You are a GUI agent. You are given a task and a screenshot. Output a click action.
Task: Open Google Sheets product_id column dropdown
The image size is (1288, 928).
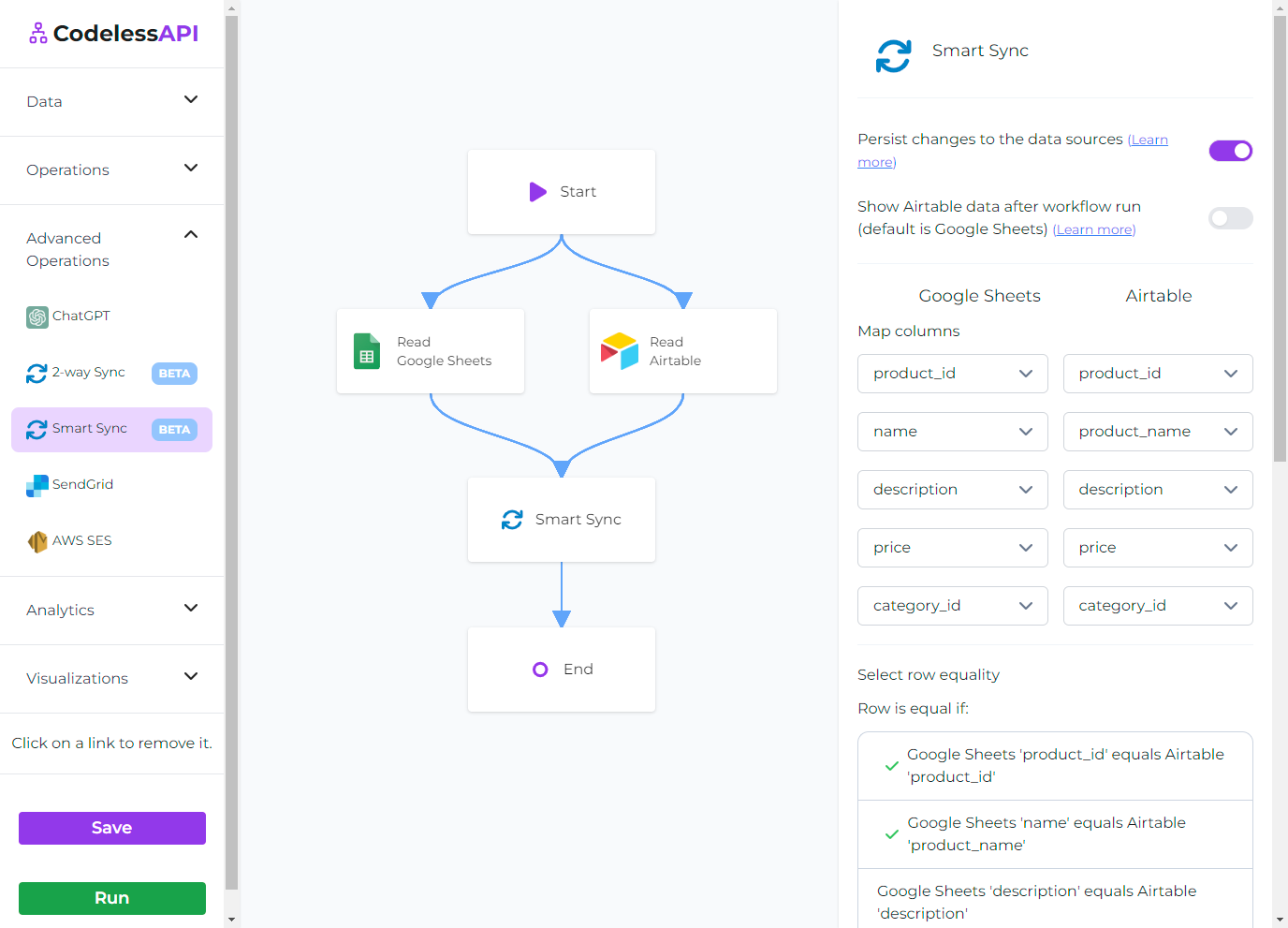coord(953,374)
